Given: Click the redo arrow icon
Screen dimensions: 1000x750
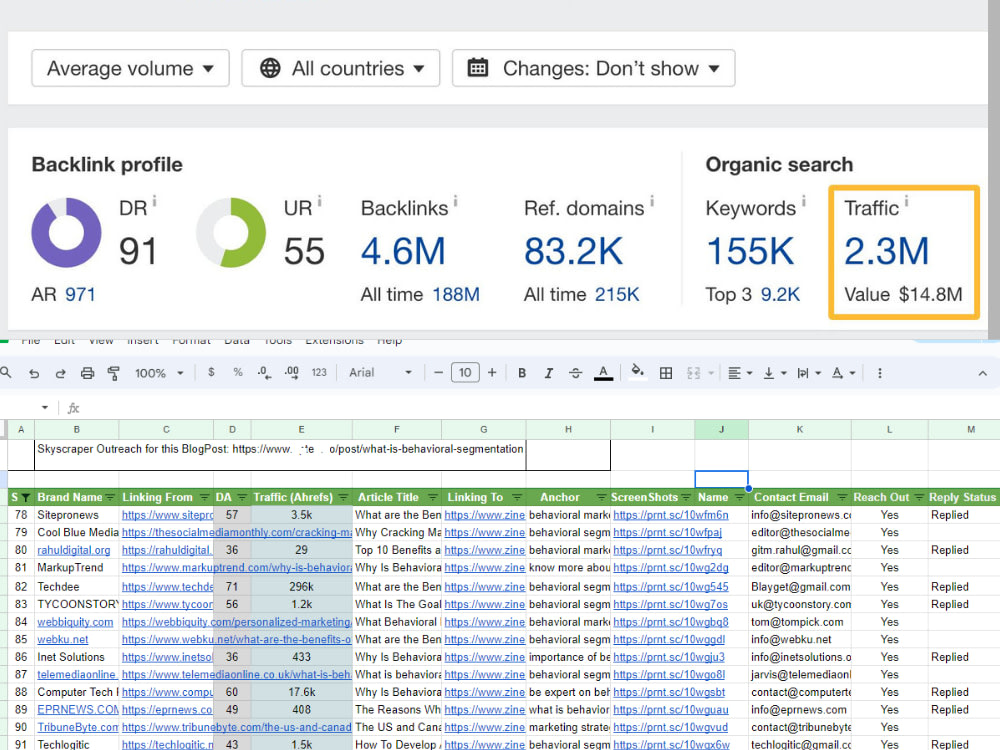Looking at the screenshot, I should [x=61, y=374].
